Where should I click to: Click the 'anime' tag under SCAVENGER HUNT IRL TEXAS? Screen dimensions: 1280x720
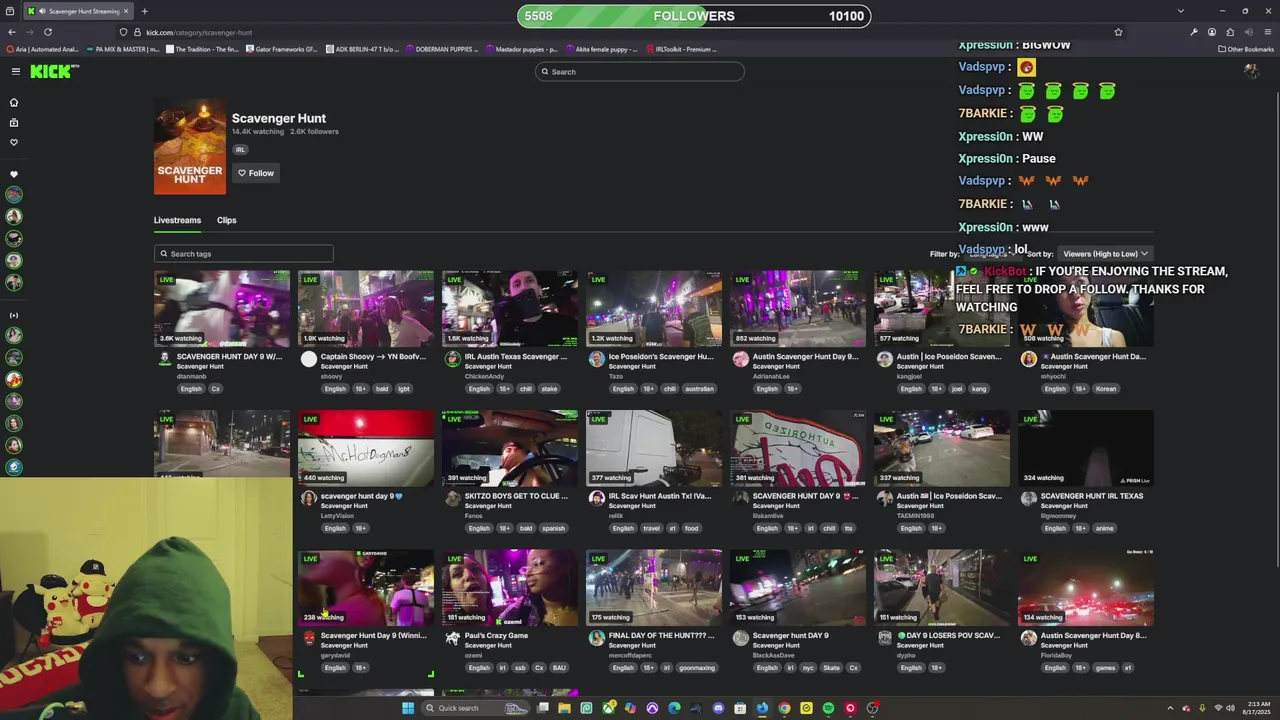point(1104,528)
